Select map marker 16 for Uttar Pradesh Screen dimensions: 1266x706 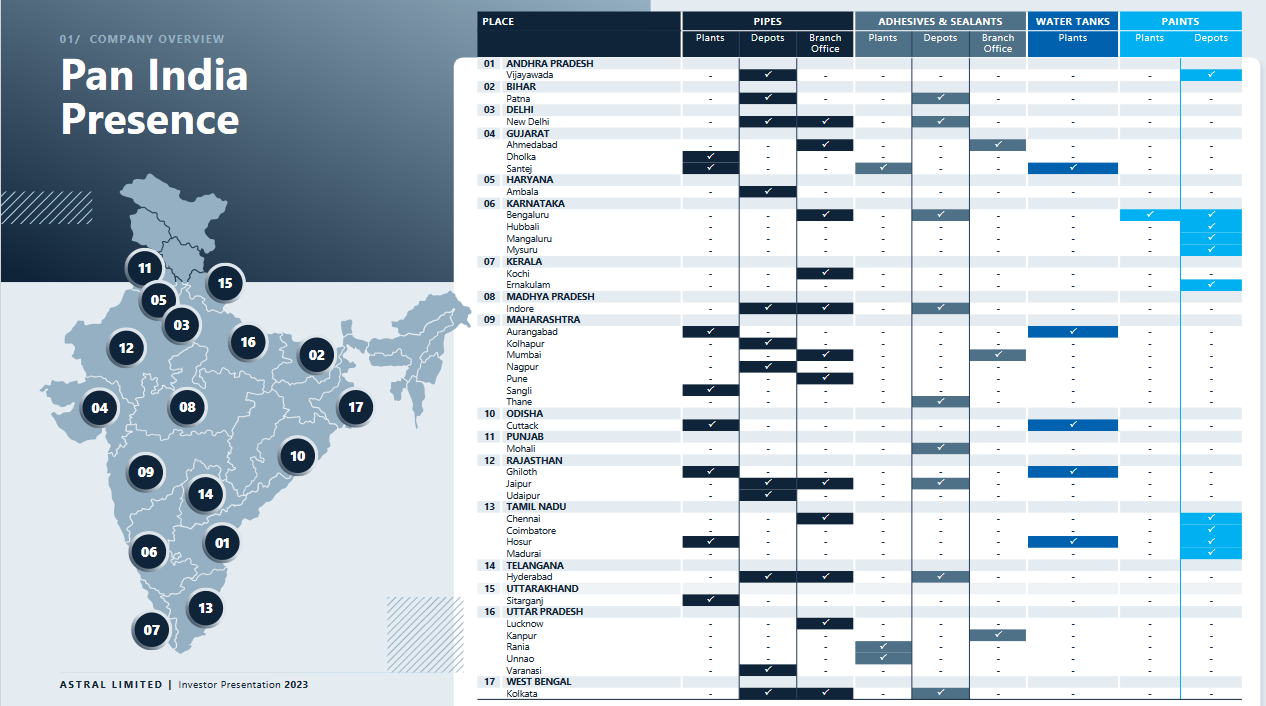[248, 342]
